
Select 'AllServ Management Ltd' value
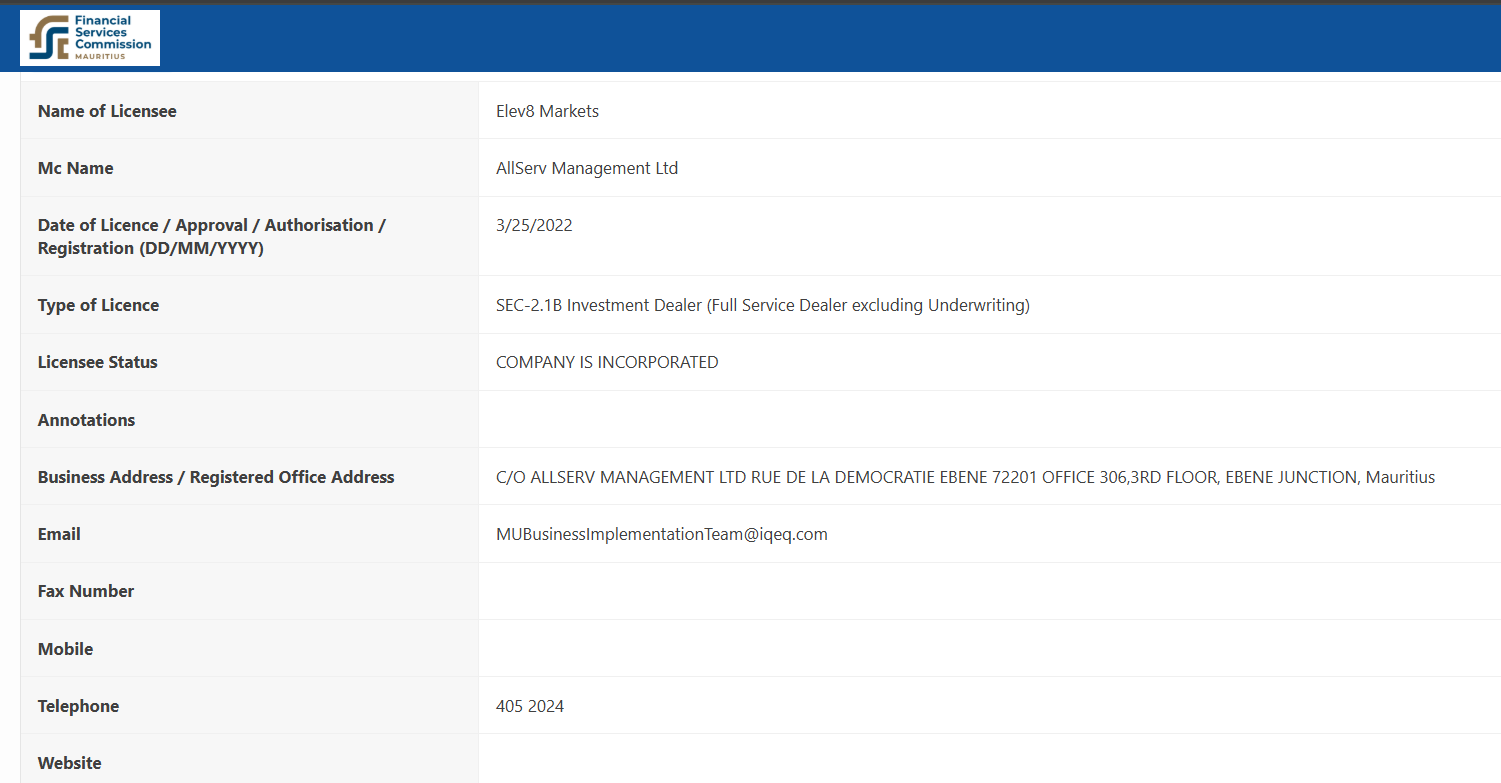coord(587,168)
